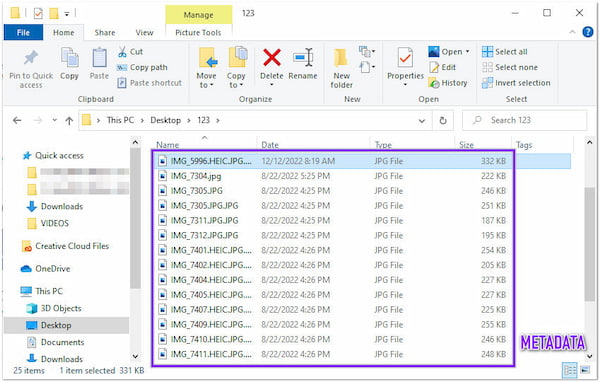
Task: Select This PC in navigation pane
Action: pos(41,291)
